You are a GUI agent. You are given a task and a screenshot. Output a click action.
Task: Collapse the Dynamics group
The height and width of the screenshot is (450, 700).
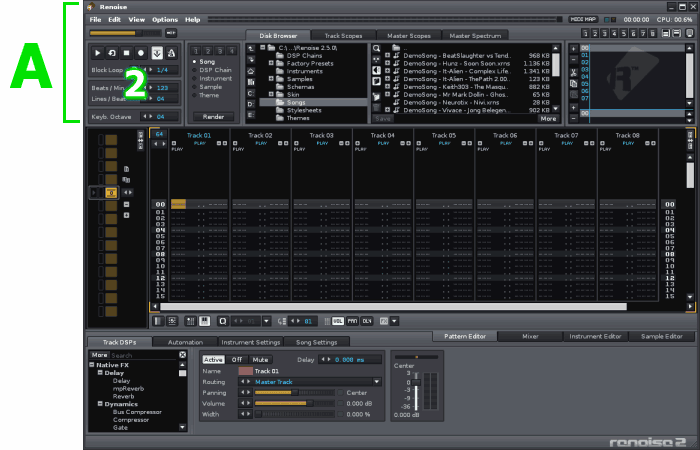(x=100, y=404)
